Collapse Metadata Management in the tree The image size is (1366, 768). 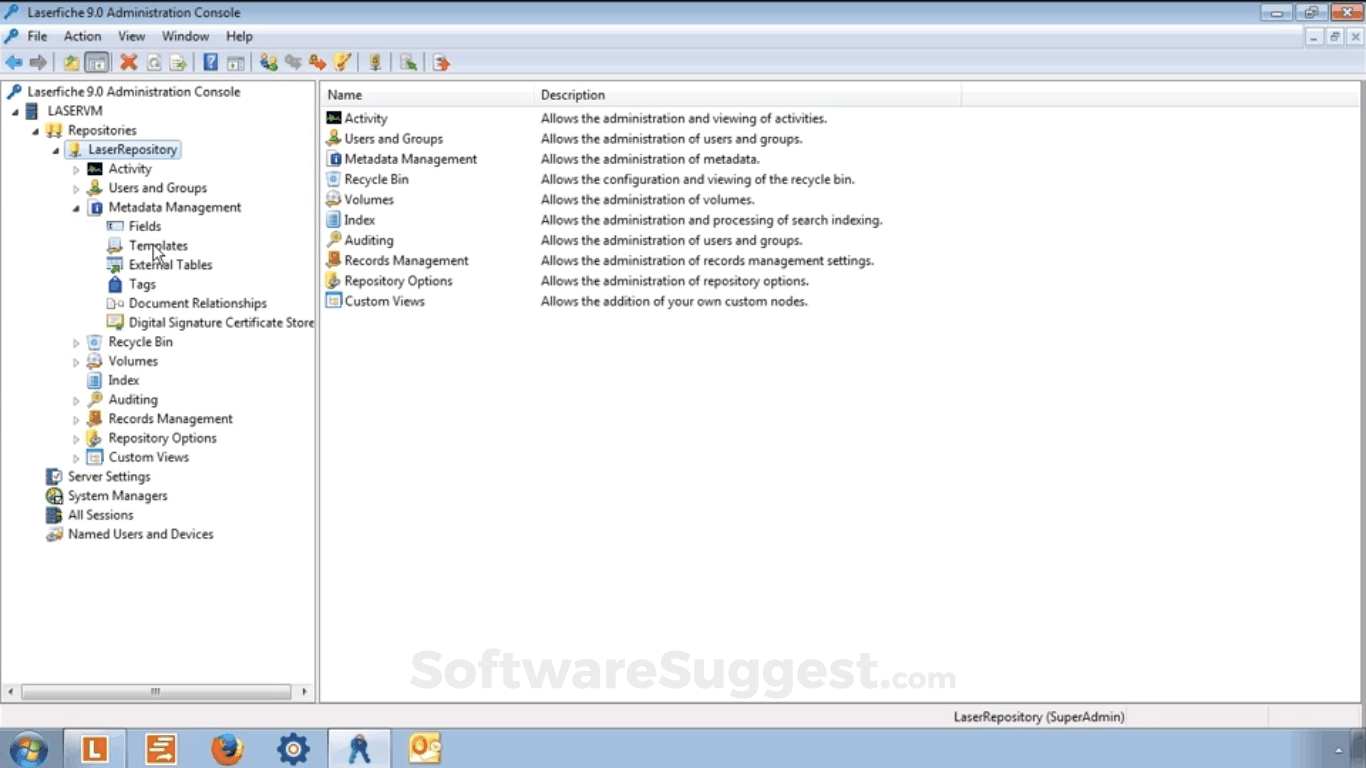pyautogui.click(x=76, y=208)
